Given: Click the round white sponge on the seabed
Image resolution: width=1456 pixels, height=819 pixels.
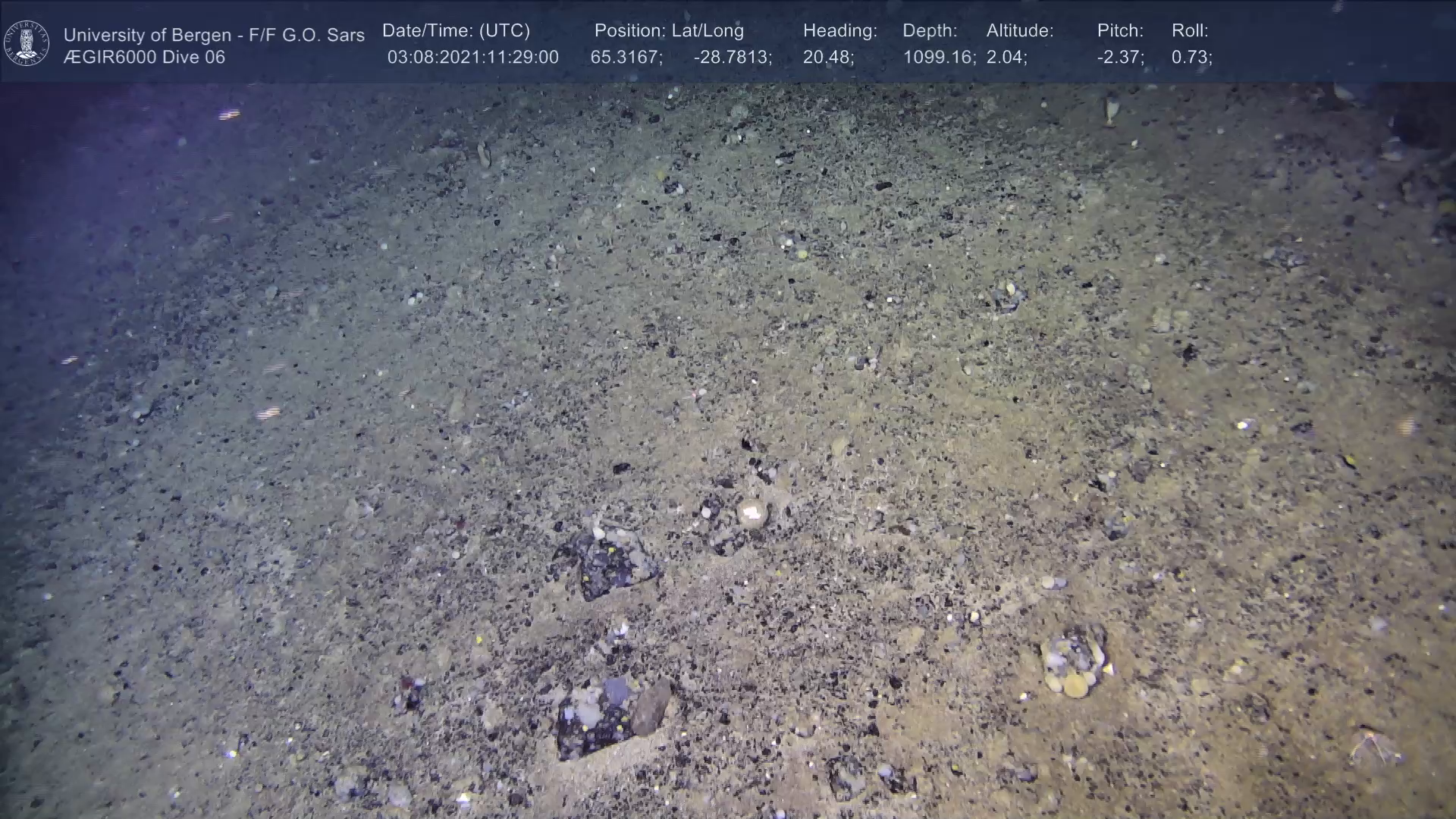Looking at the screenshot, I should pos(752,515).
